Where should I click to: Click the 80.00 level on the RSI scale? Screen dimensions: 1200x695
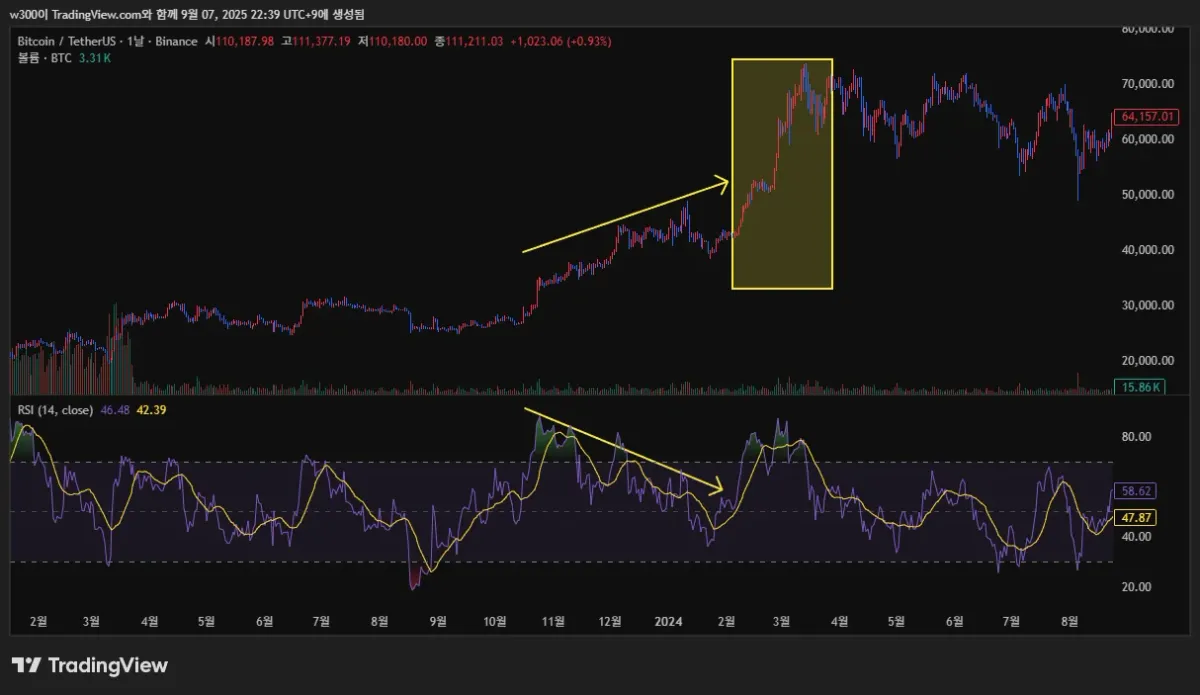[1137, 437]
